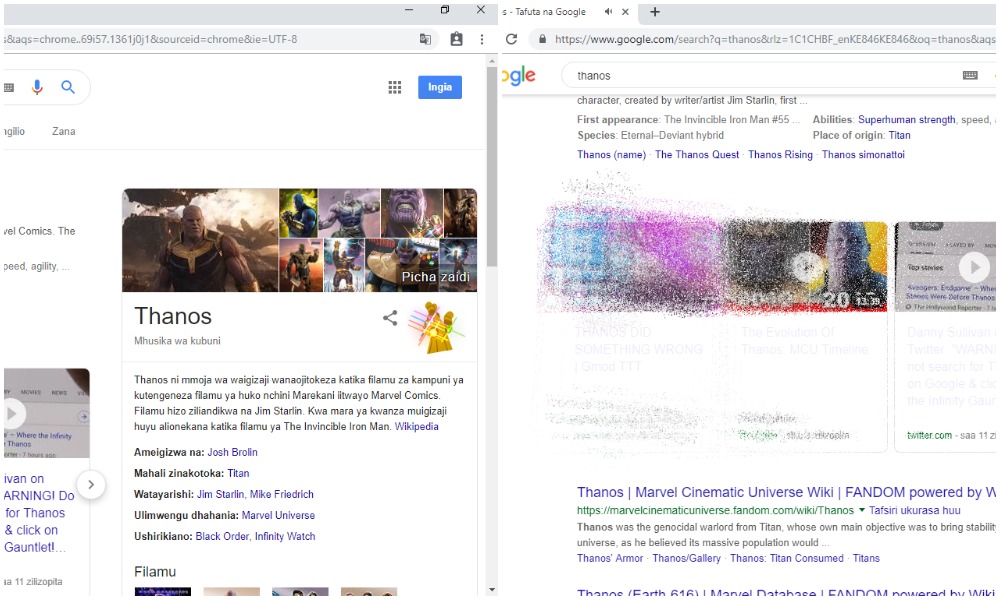
Task: Open the Josh Brolin link
Action: pyautogui.click(x=232, y=452)
